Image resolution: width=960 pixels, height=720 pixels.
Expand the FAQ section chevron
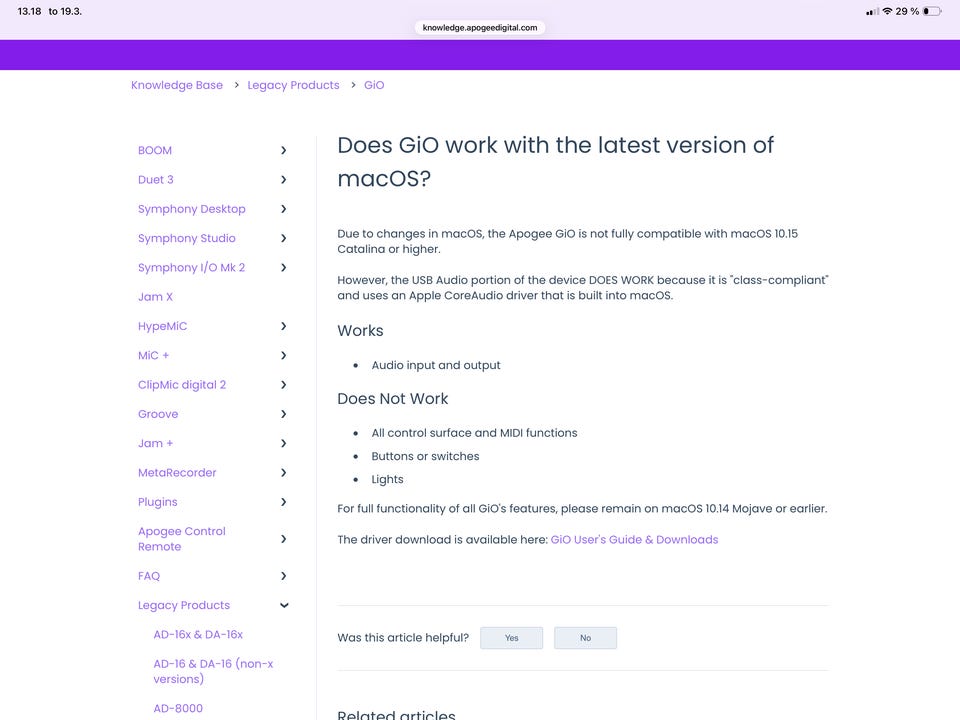284,576
